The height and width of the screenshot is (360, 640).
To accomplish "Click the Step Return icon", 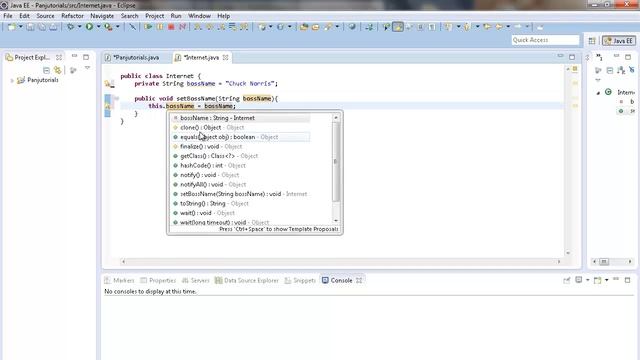I will click(x=221, y=27).
